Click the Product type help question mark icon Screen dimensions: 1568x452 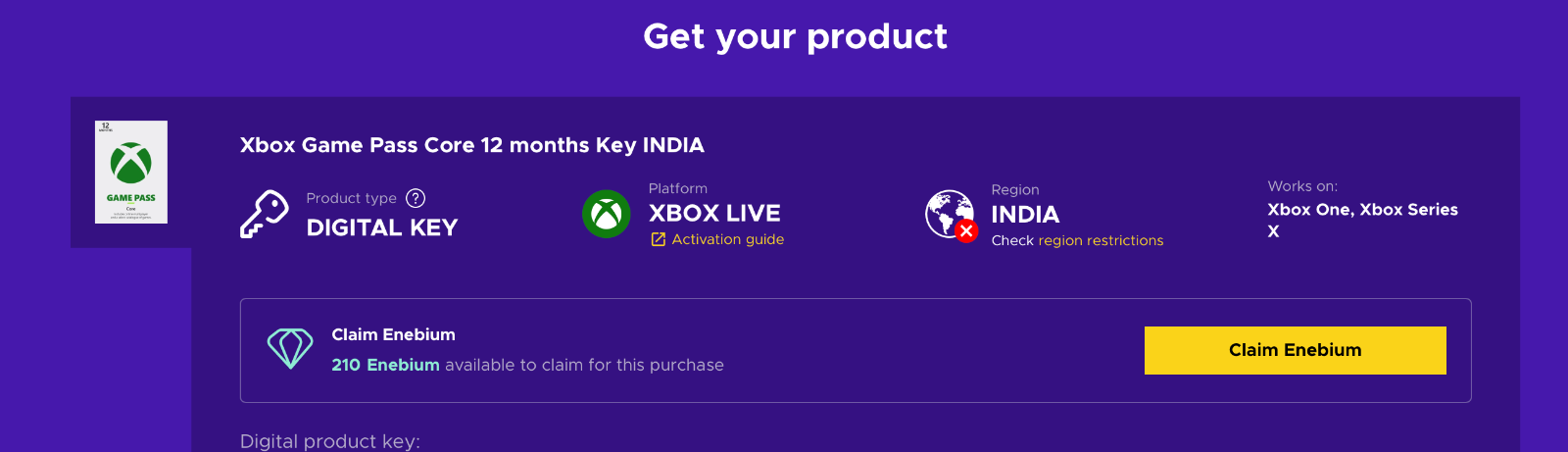[x=416, y=198]
